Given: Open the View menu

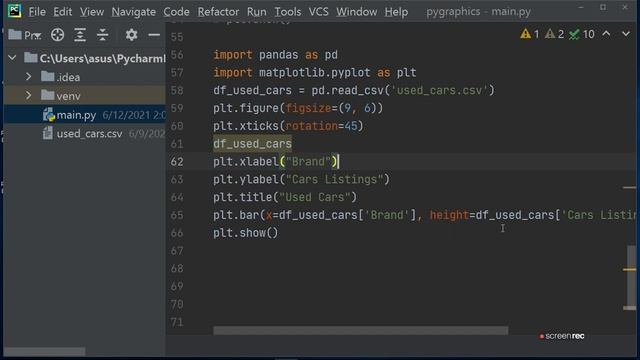Looking at the screenshot, I should tap(91, 12).
